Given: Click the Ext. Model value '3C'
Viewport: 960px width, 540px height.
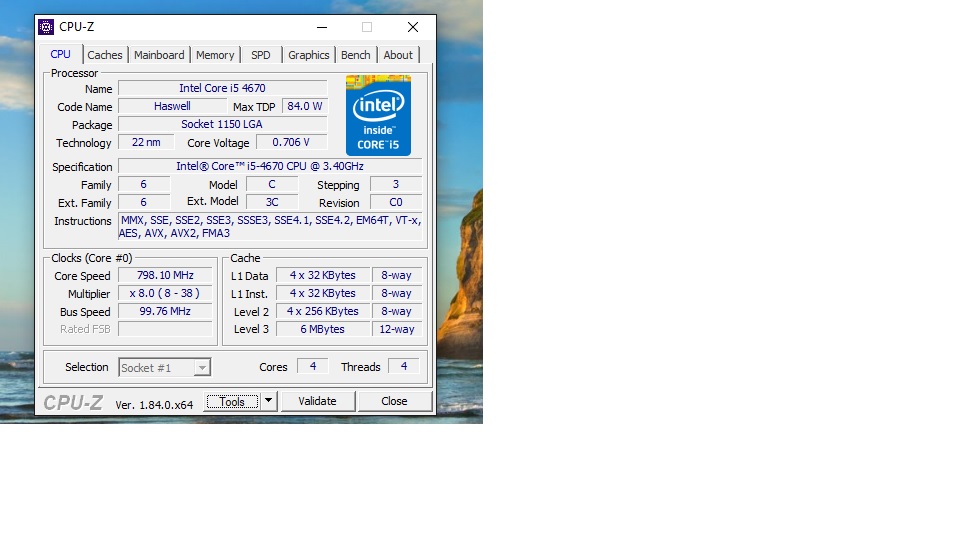Looking at the screenshot, I should [272, 202].
